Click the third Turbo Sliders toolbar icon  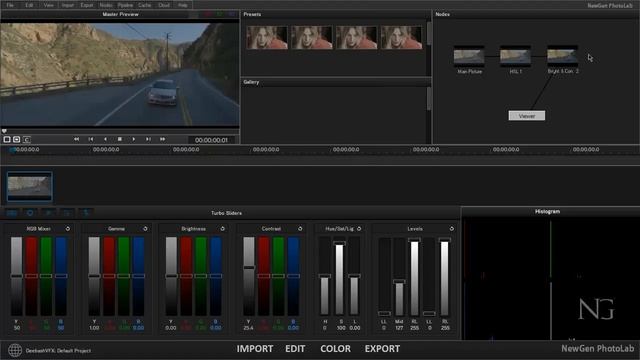coord(49,213)
